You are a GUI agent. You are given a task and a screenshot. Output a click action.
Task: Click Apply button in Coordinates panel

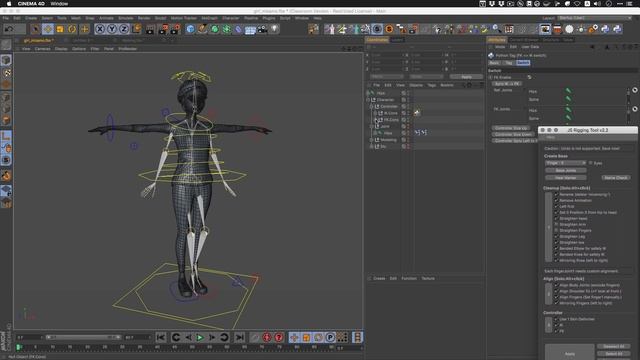coord(466,77)
